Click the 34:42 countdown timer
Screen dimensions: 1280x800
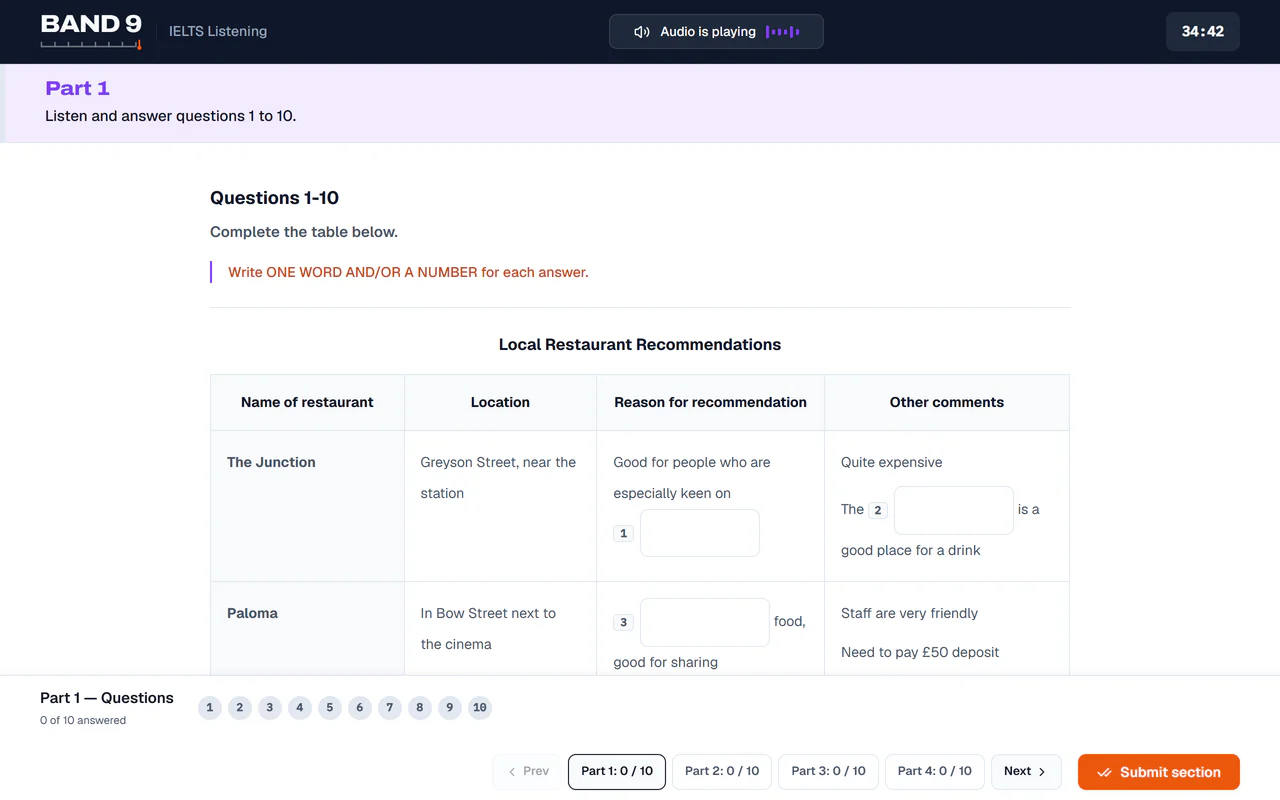pos(1203,32)
